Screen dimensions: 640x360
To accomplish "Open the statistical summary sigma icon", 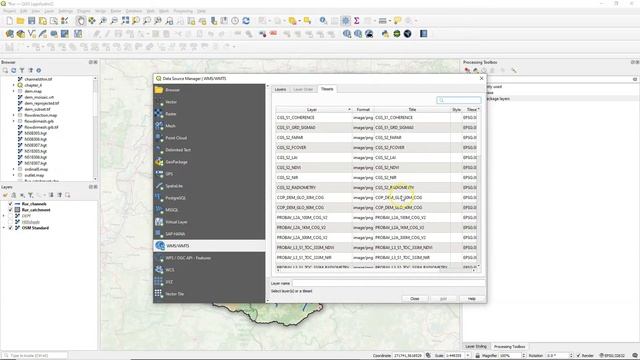I will point(356,21).
